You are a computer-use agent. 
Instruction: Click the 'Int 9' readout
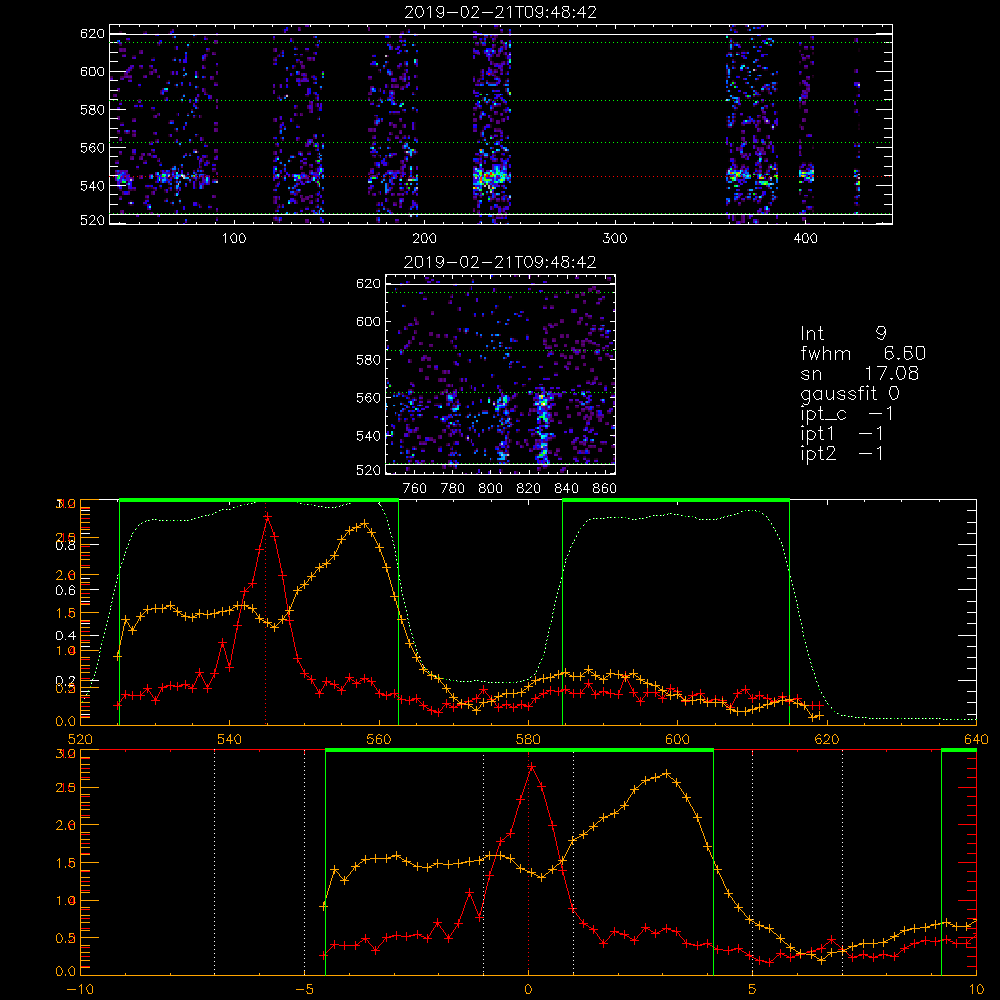843,333
